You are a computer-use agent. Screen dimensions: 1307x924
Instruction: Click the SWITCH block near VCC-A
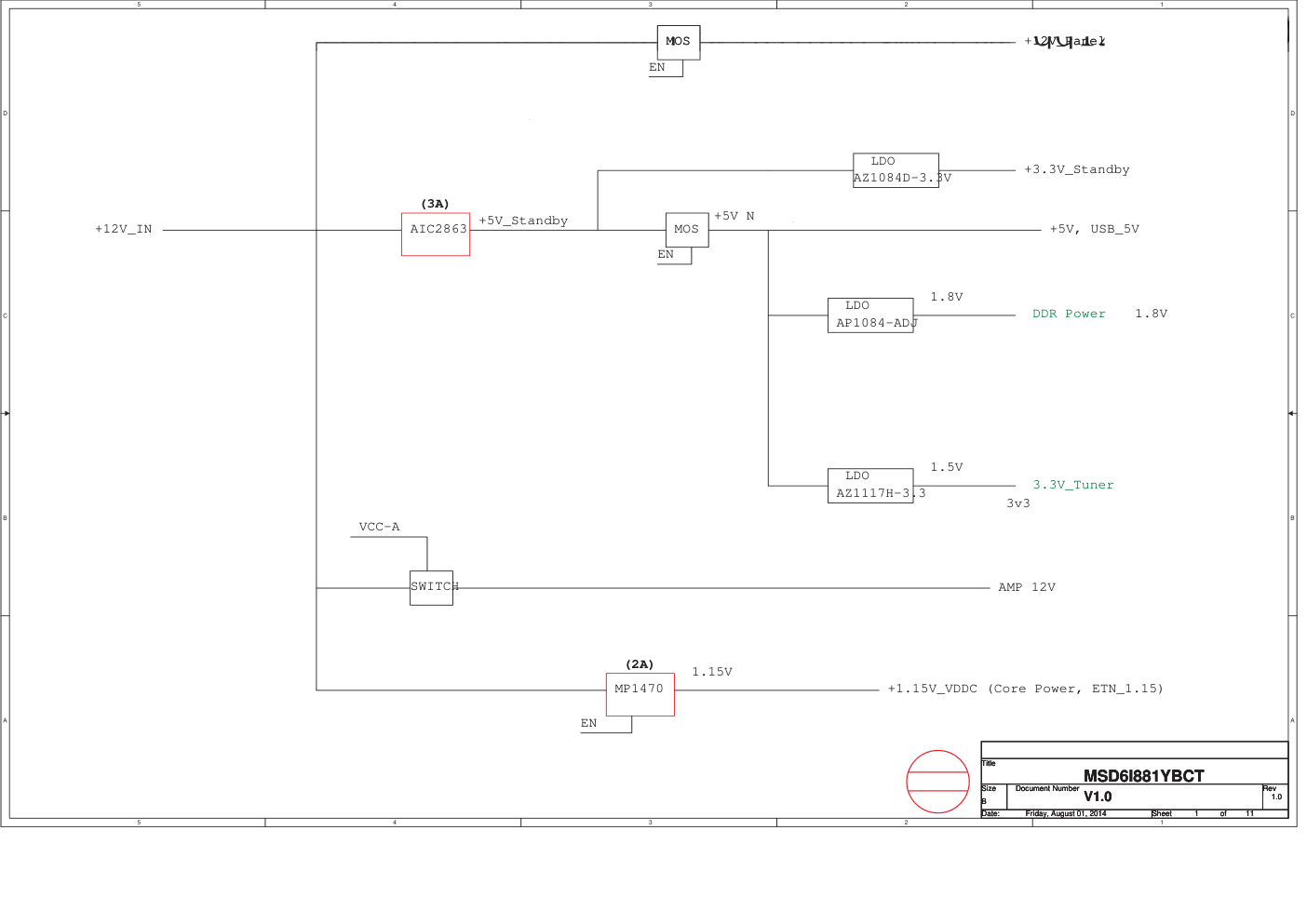tap(431, 587)
